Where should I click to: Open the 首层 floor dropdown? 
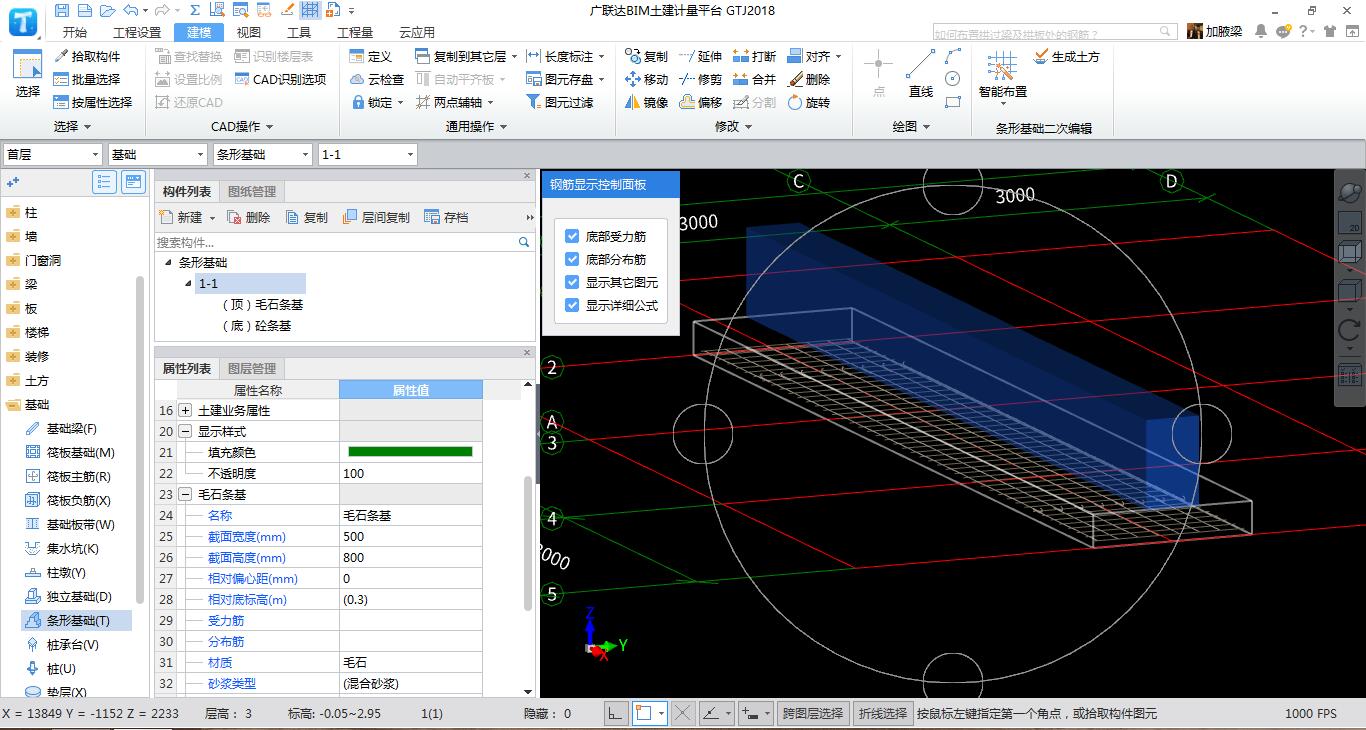point(53,154)
